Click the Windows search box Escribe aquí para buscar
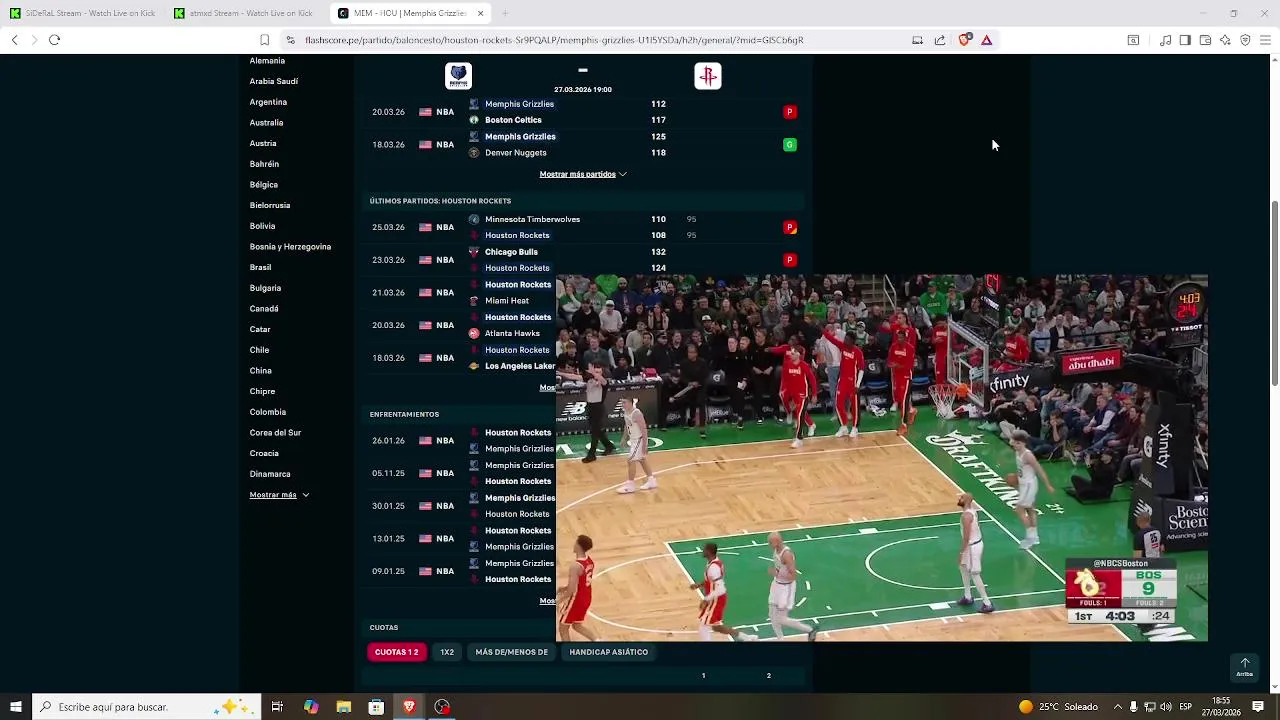The height and width of the screenshot is (720, 1280). 146,707
